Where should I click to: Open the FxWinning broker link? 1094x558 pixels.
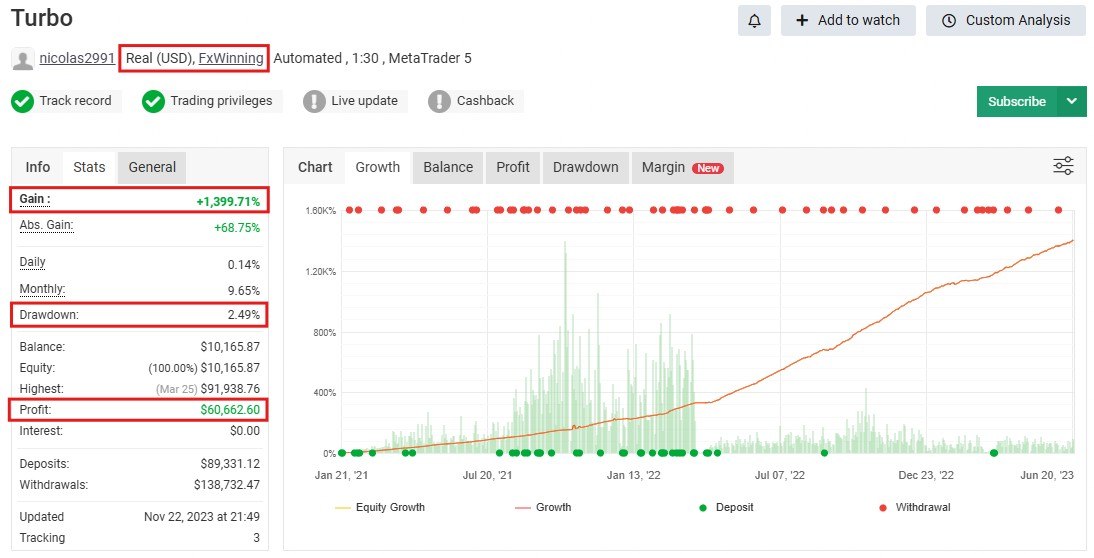tap(231, 58)
